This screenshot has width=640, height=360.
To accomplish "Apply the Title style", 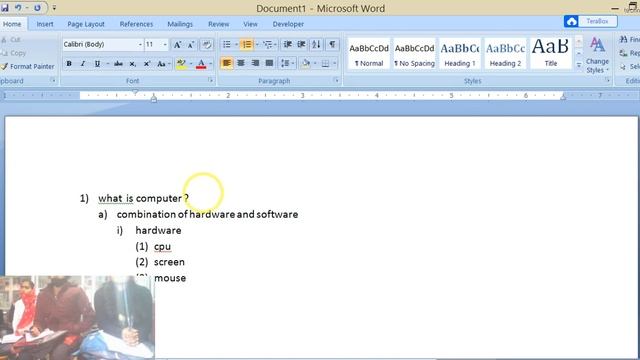I will [551, 54].
